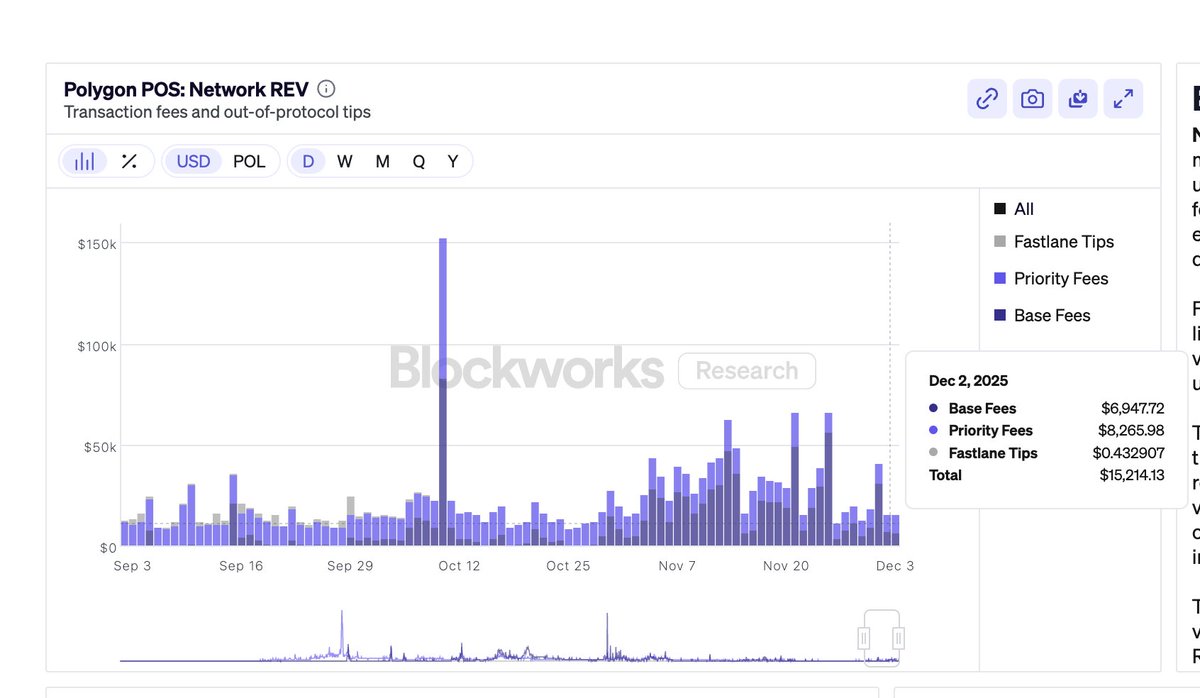The height and width of the screenshot is (698, 1200).
Task: Click the tooltip Fastlane Tips value $0.432907
Action: pos(1128,453)
